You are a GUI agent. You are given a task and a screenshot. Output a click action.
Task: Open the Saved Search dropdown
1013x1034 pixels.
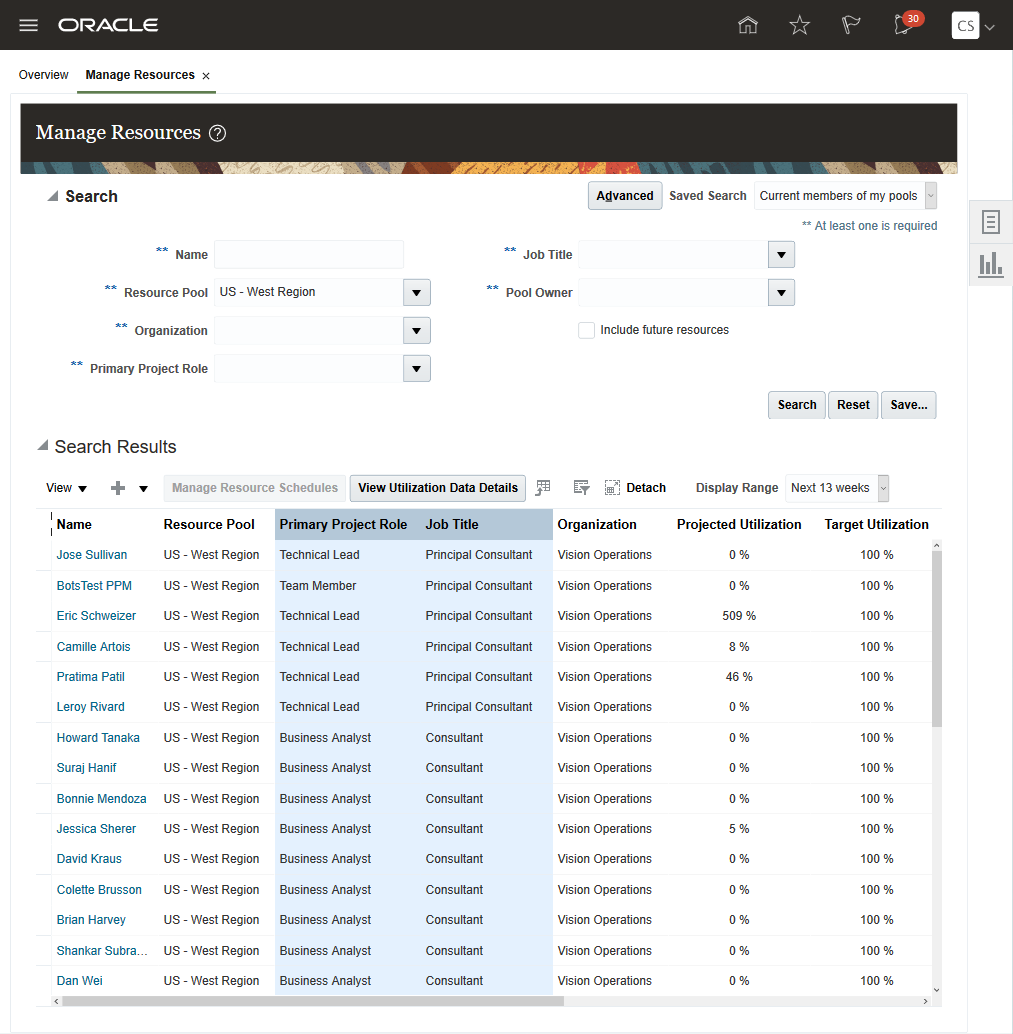(931, 196)
